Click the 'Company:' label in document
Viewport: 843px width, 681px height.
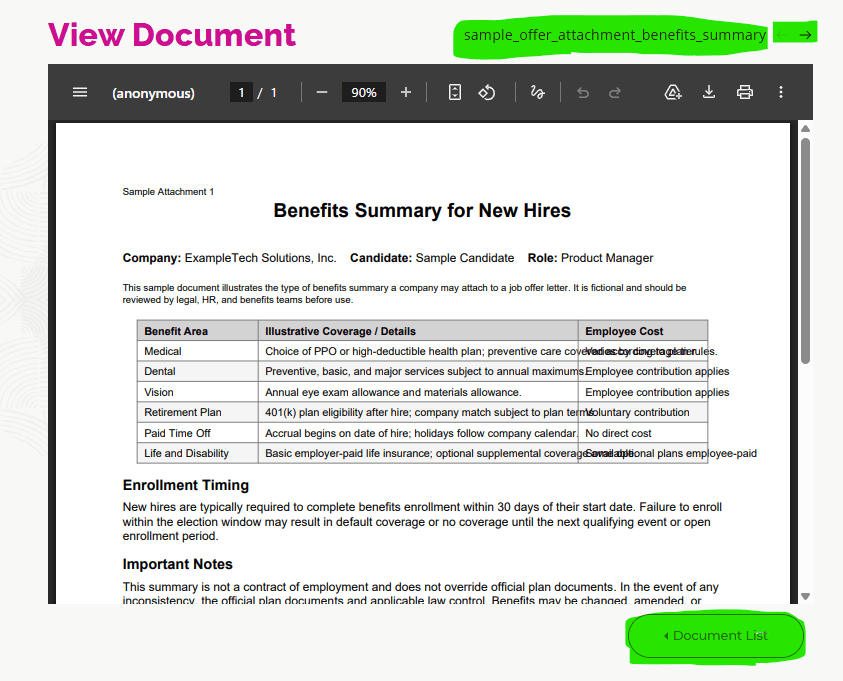click(152, 258)
